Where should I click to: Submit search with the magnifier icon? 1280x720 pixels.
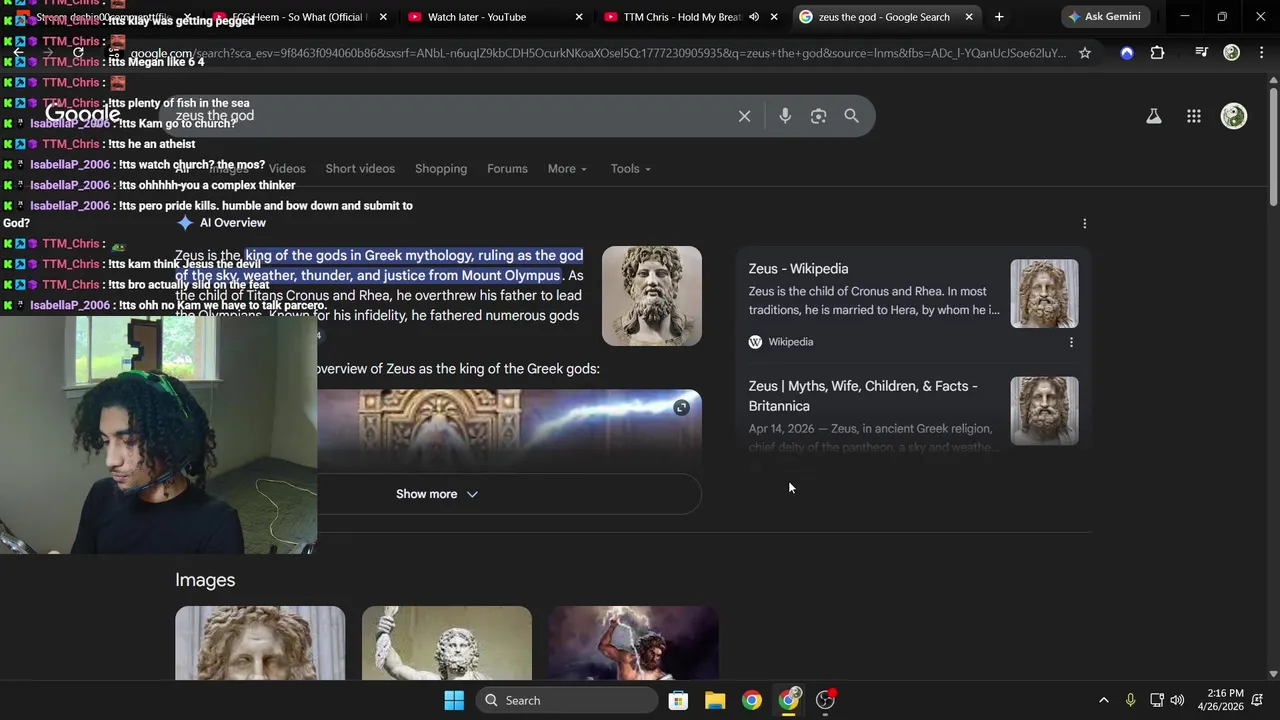(851, 116)
